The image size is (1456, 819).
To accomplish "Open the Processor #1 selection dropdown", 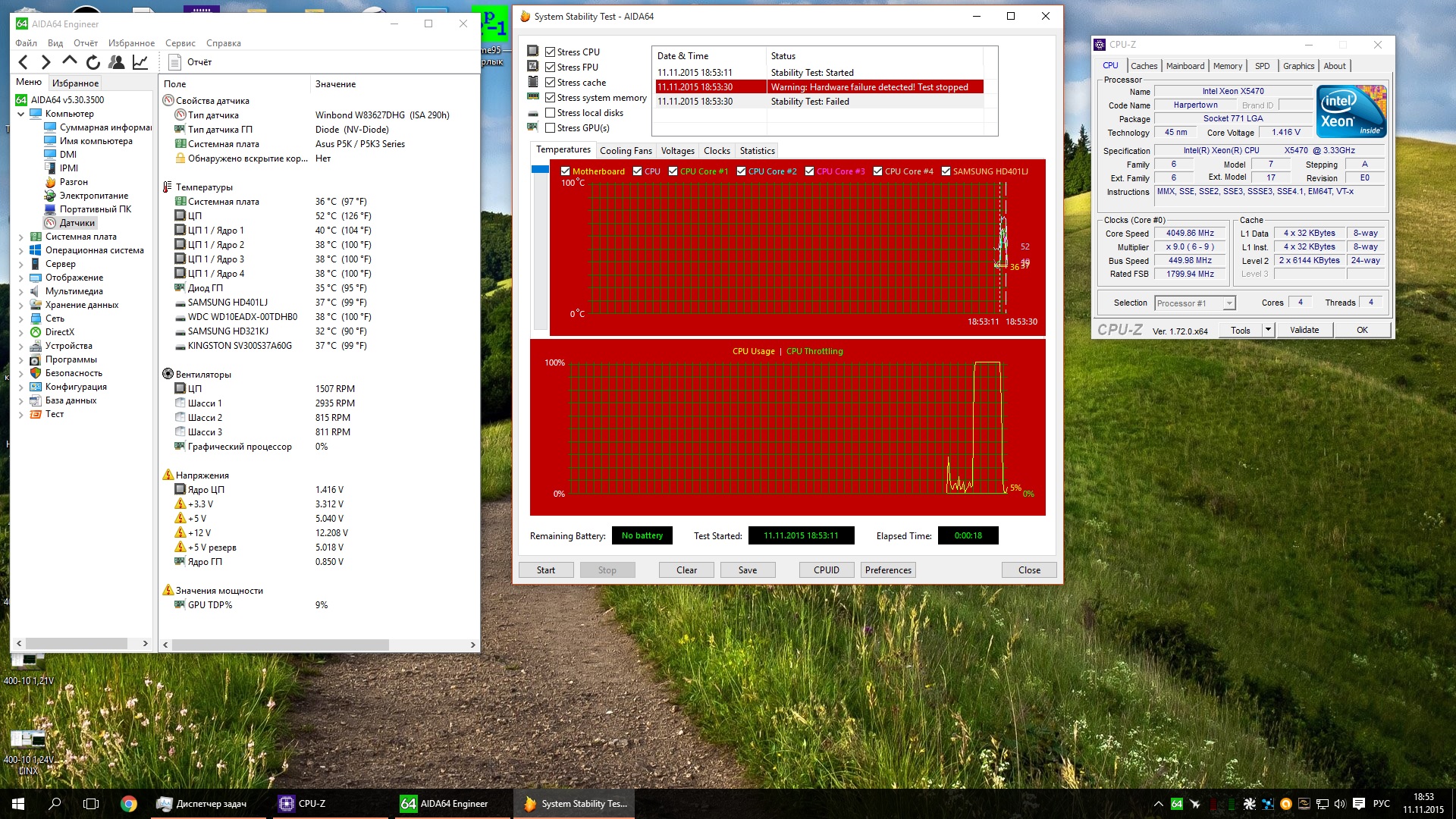I will (1228, 303).
